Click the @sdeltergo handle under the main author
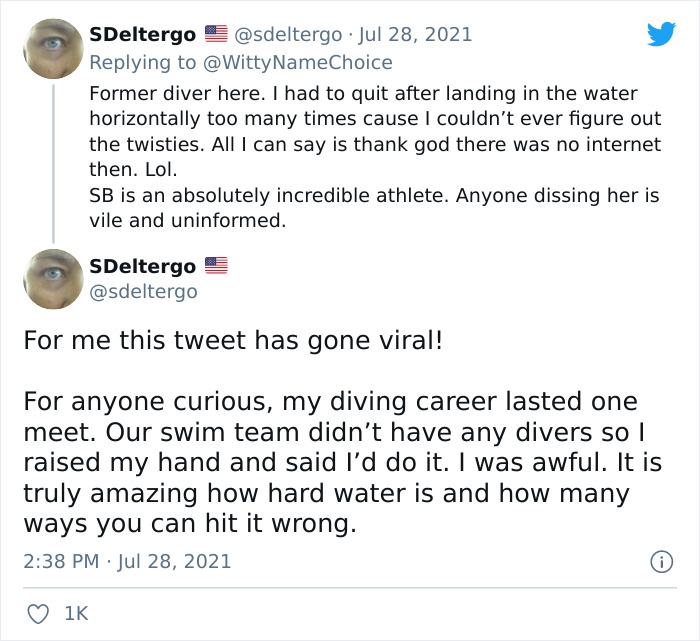 point(143,292)
